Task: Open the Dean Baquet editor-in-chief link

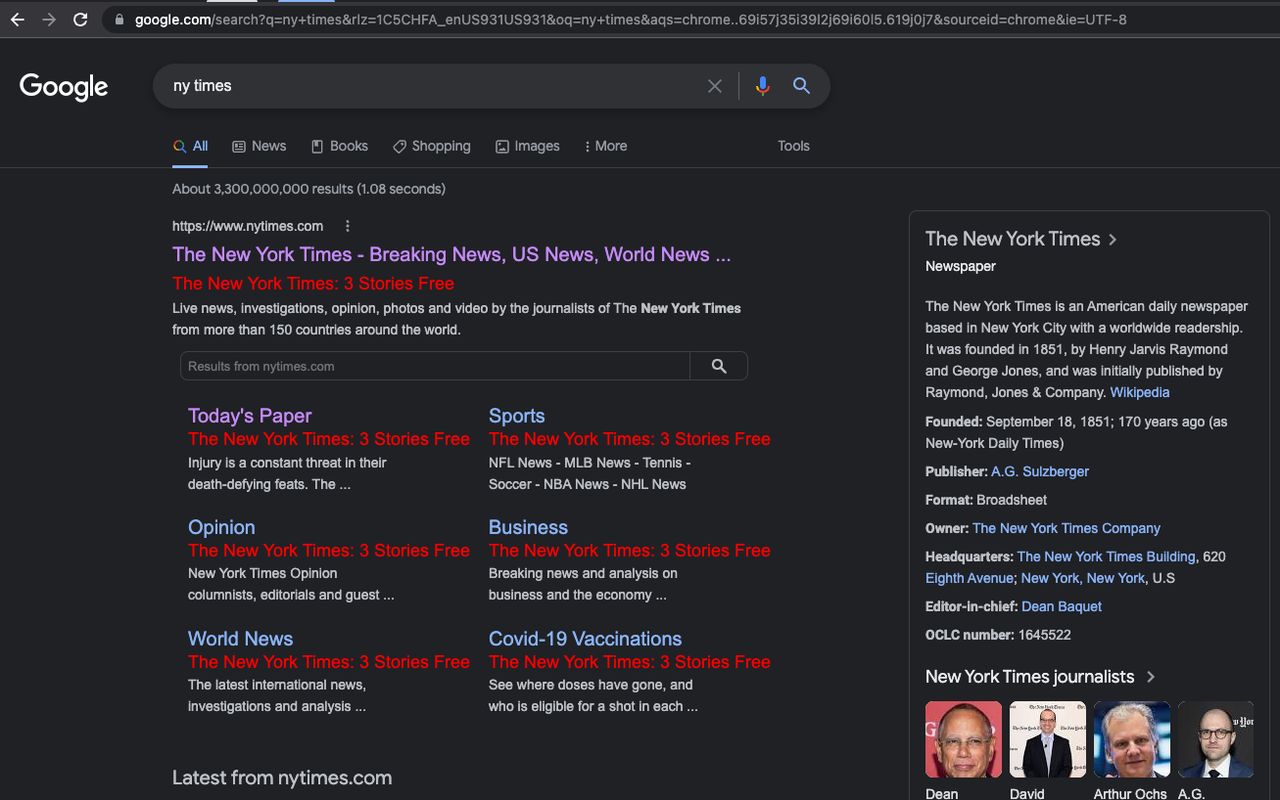Action: [x=1061, y=606]
